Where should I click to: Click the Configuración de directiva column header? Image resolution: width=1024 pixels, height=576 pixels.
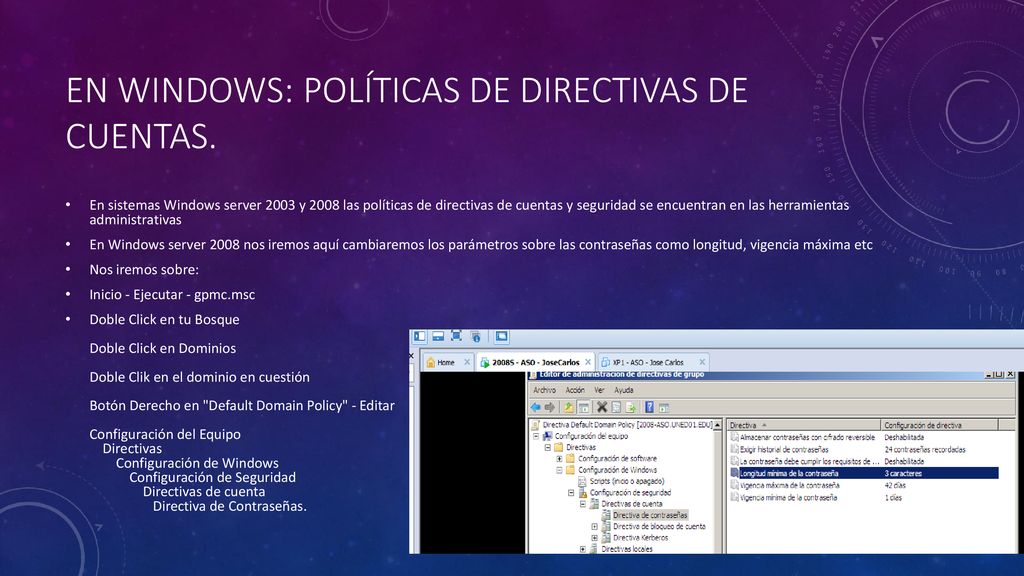pyautogui.click(x=940, y=425)
